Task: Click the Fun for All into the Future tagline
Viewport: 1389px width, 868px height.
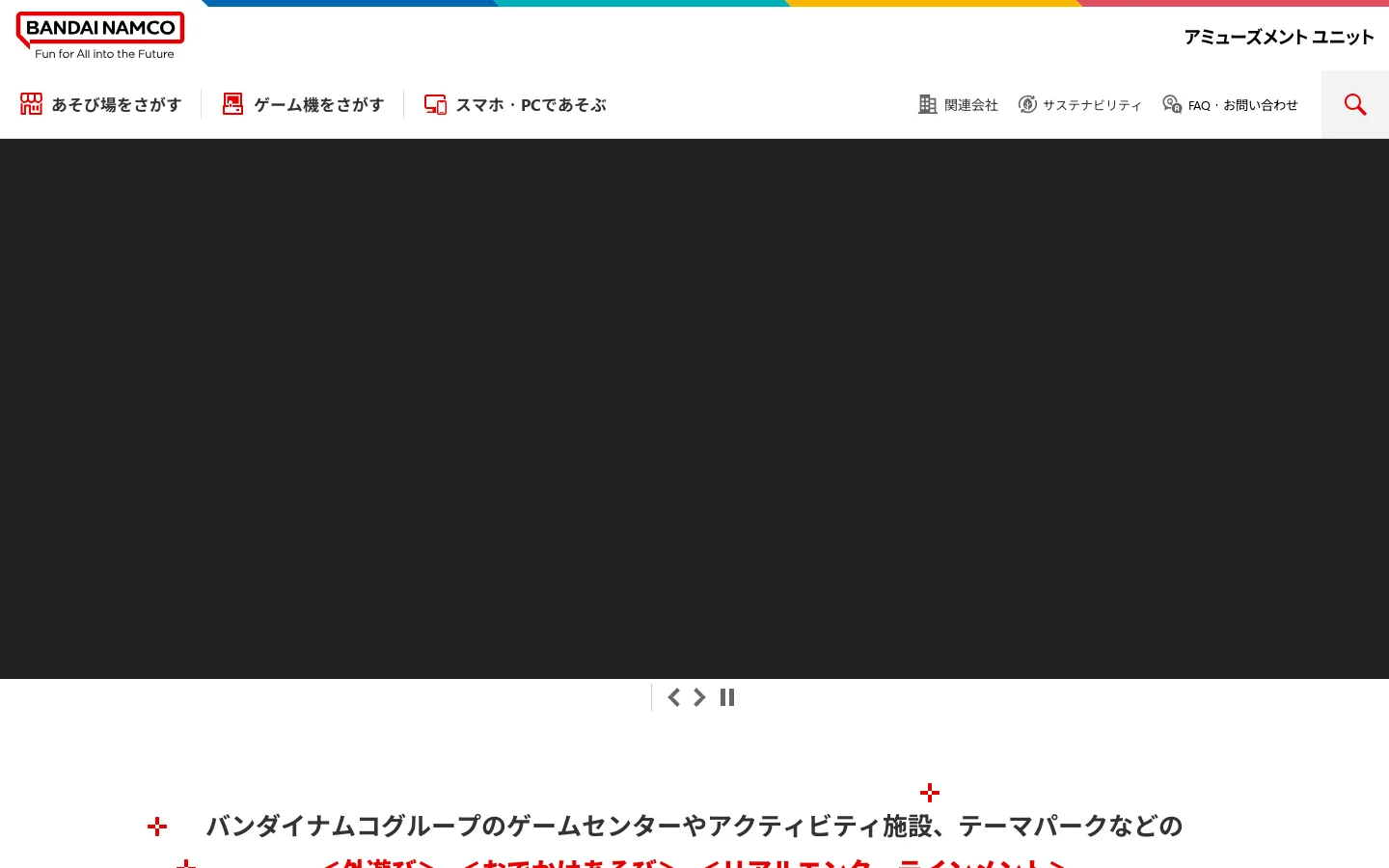Action: pyautogui.click(x=104, y=54)
